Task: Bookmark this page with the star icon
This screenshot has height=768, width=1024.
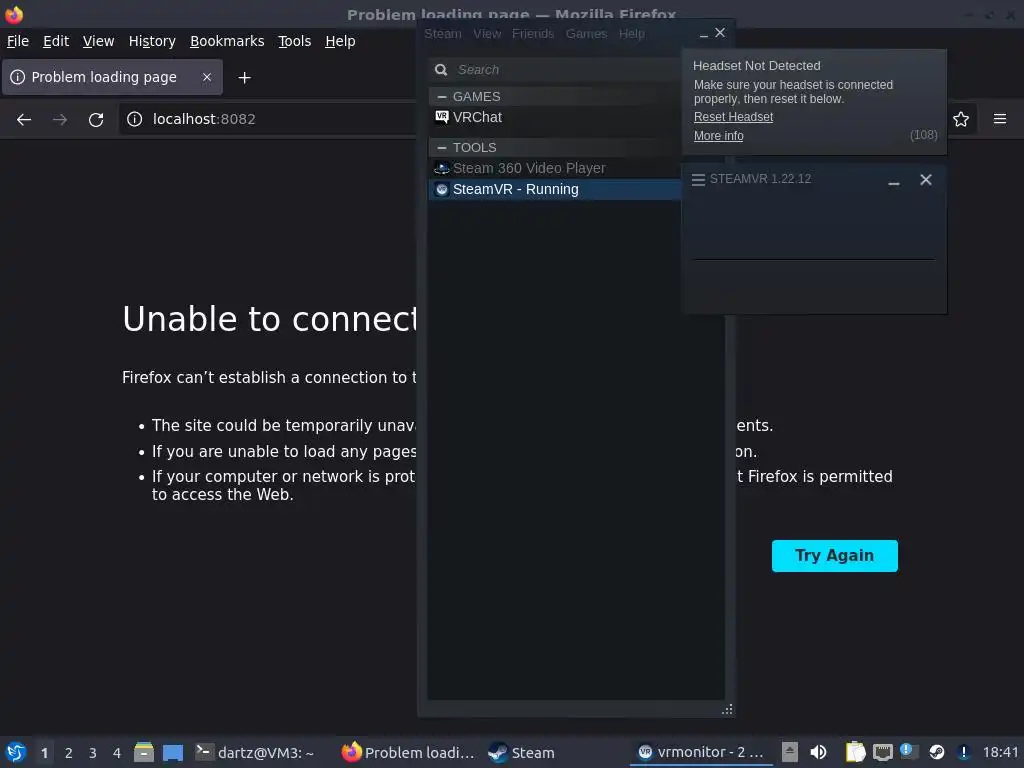Action: coord(961,119)
